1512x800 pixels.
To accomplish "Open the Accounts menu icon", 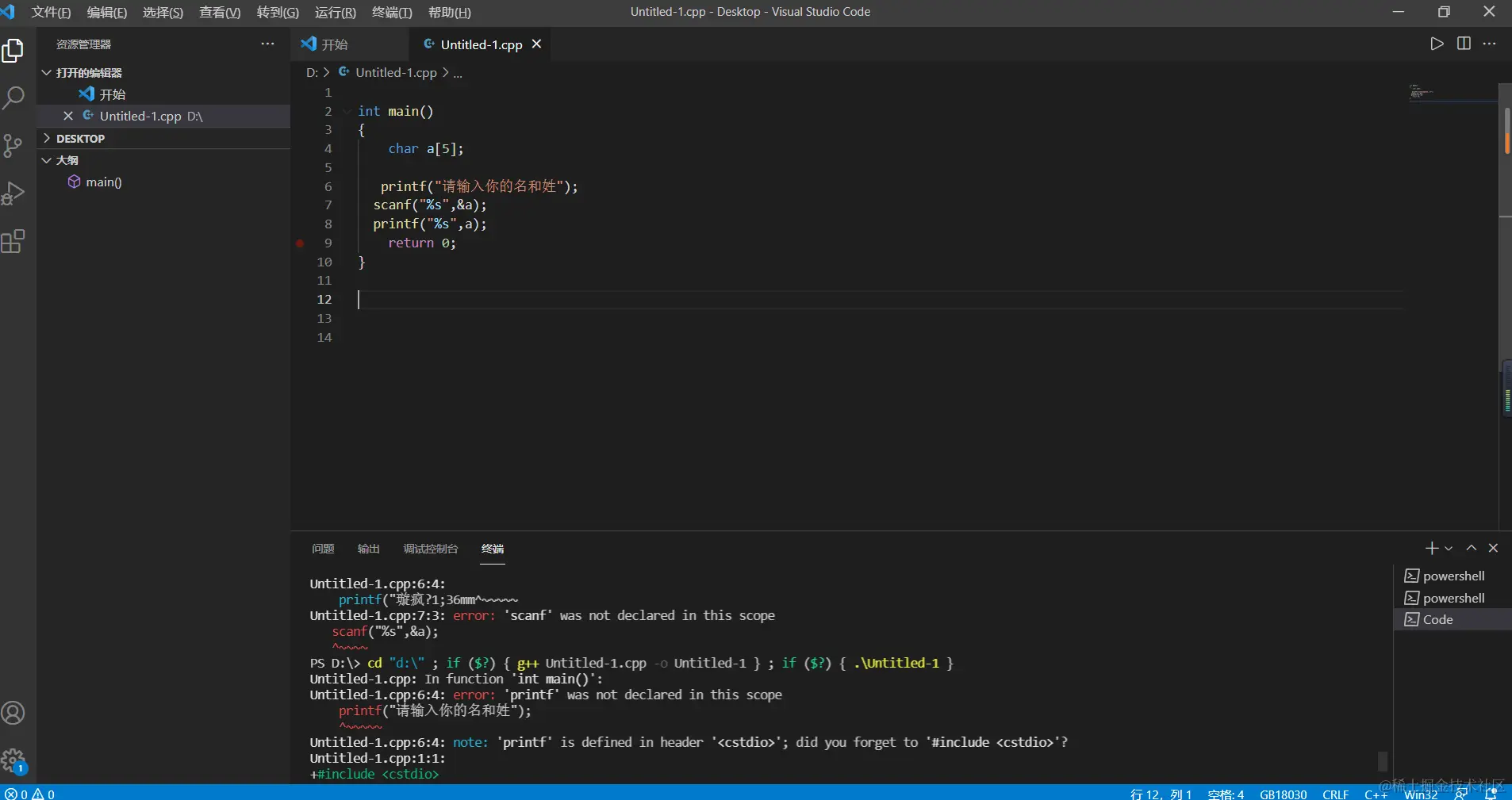I will pyautogui.click(x=13, y=713).
